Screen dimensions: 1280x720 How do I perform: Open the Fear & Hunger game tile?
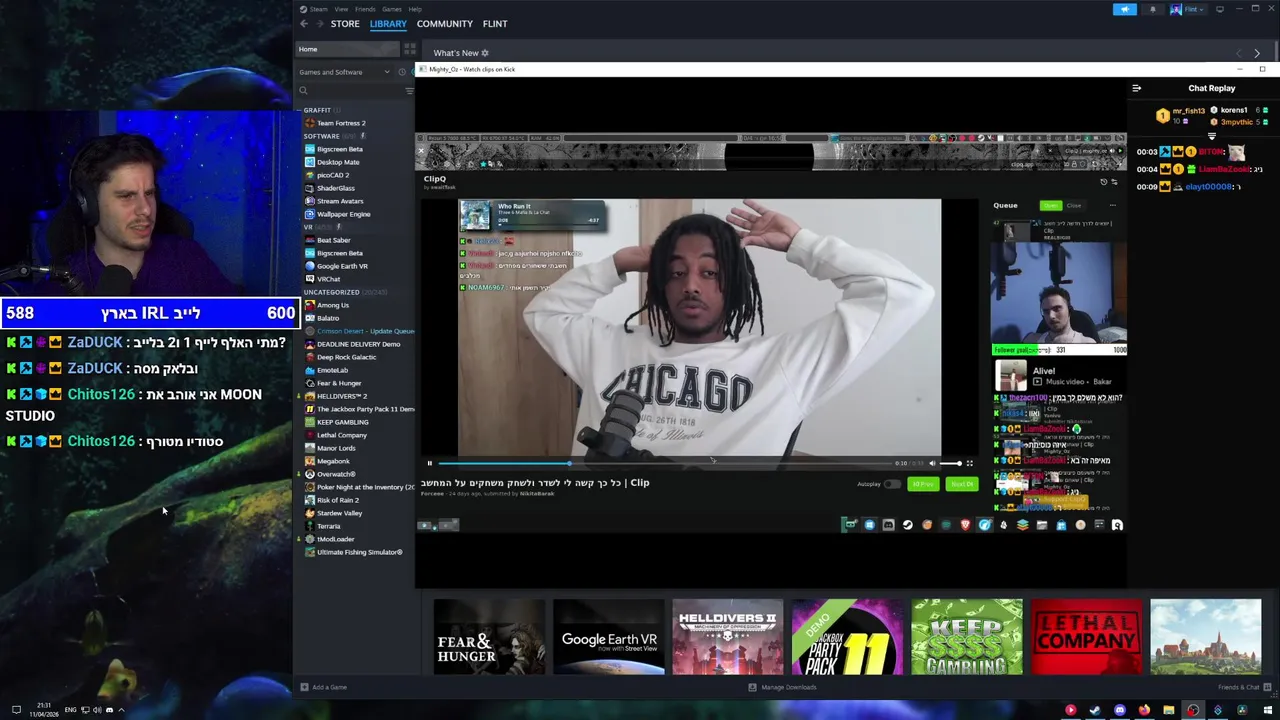pos(490,637)
